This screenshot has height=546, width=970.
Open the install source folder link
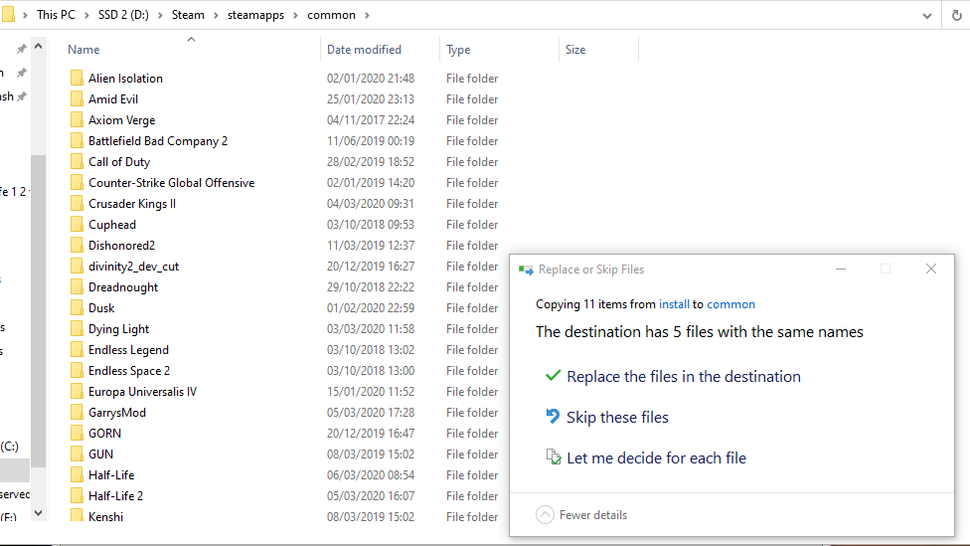click(x=674, y=304)
